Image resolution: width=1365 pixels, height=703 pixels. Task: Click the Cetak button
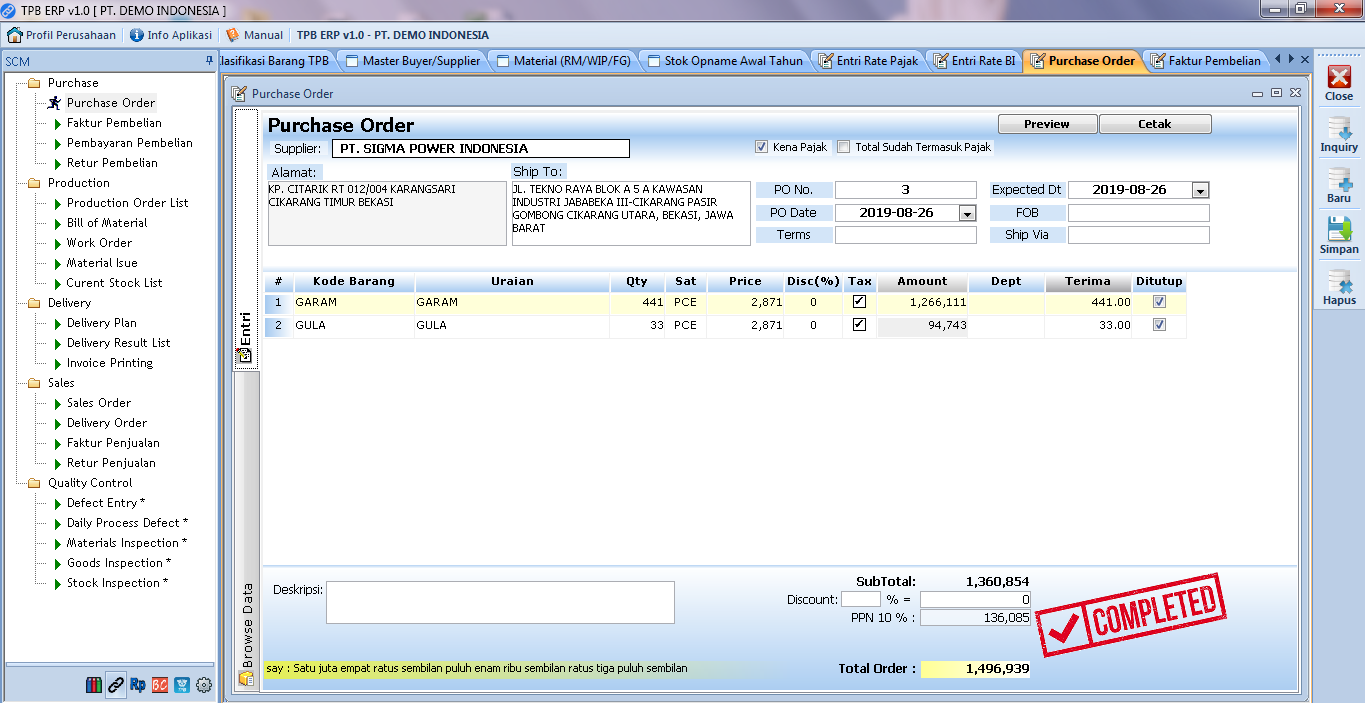(1154, 124)
